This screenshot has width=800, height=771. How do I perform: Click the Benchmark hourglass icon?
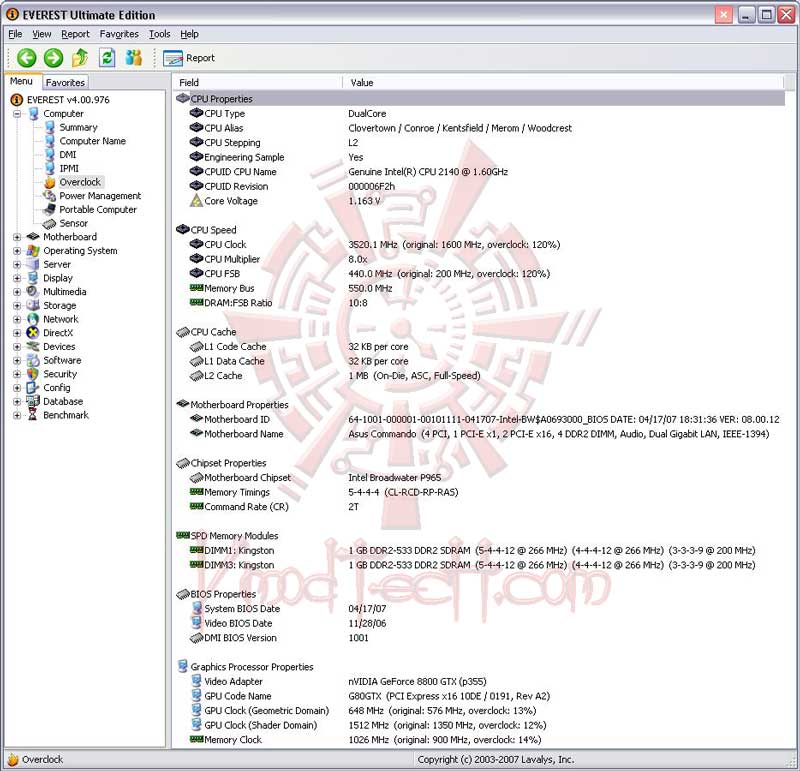pyautogui.click(x=33, y=415)
